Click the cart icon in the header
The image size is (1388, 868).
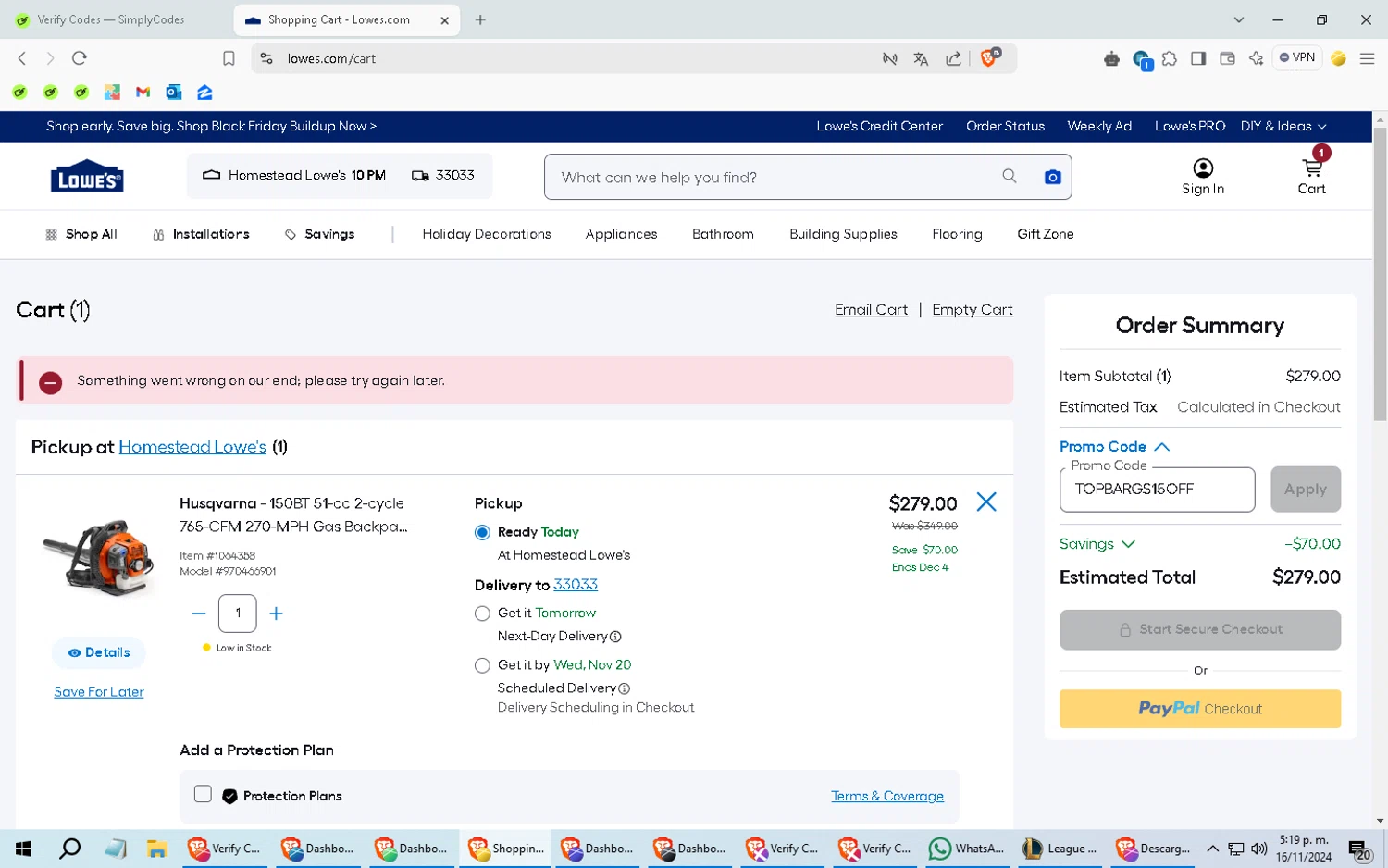1311,168
